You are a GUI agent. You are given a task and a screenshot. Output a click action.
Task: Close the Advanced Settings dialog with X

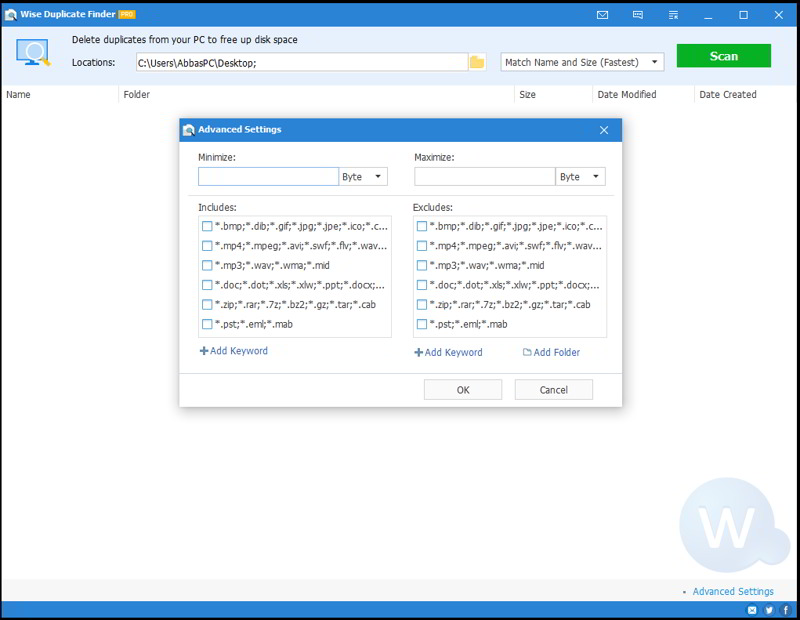click(604, 130)
